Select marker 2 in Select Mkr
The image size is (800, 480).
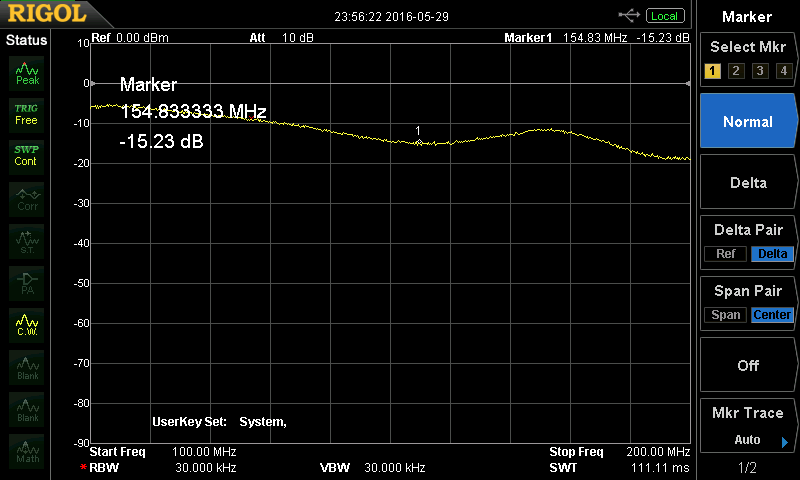(736, 70)
